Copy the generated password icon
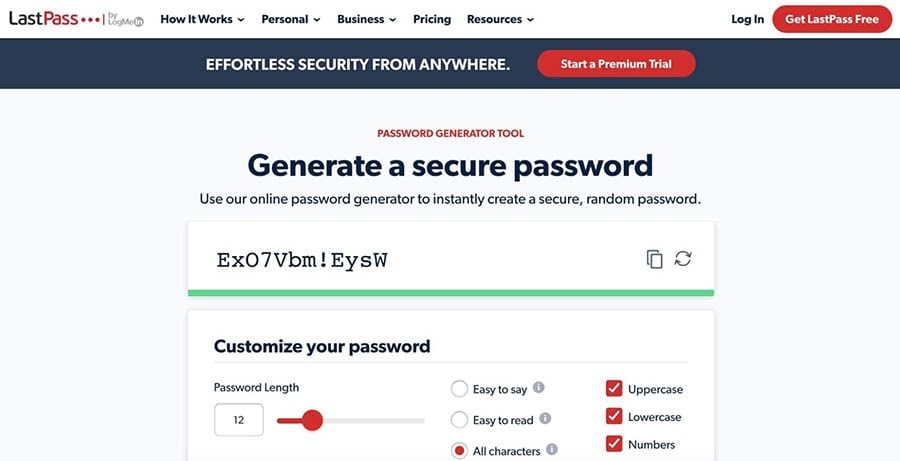The image size is (900, 461). [655, 259]
